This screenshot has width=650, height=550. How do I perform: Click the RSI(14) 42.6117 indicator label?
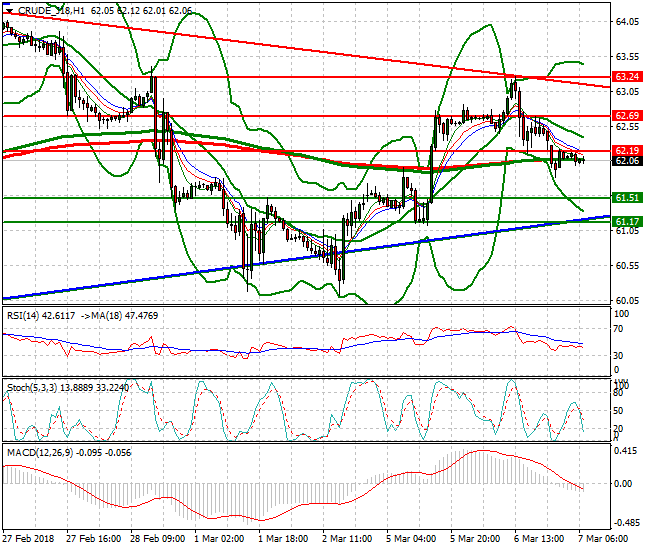tap(41, 316)
